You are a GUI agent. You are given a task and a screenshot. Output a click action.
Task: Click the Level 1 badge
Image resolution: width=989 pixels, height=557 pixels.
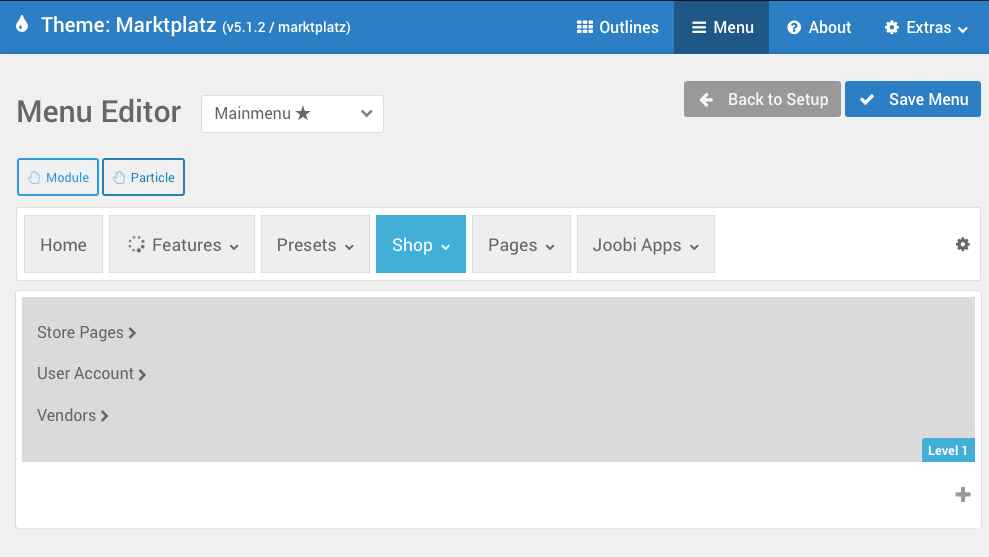pyautogui.click(x=948, y=450)
